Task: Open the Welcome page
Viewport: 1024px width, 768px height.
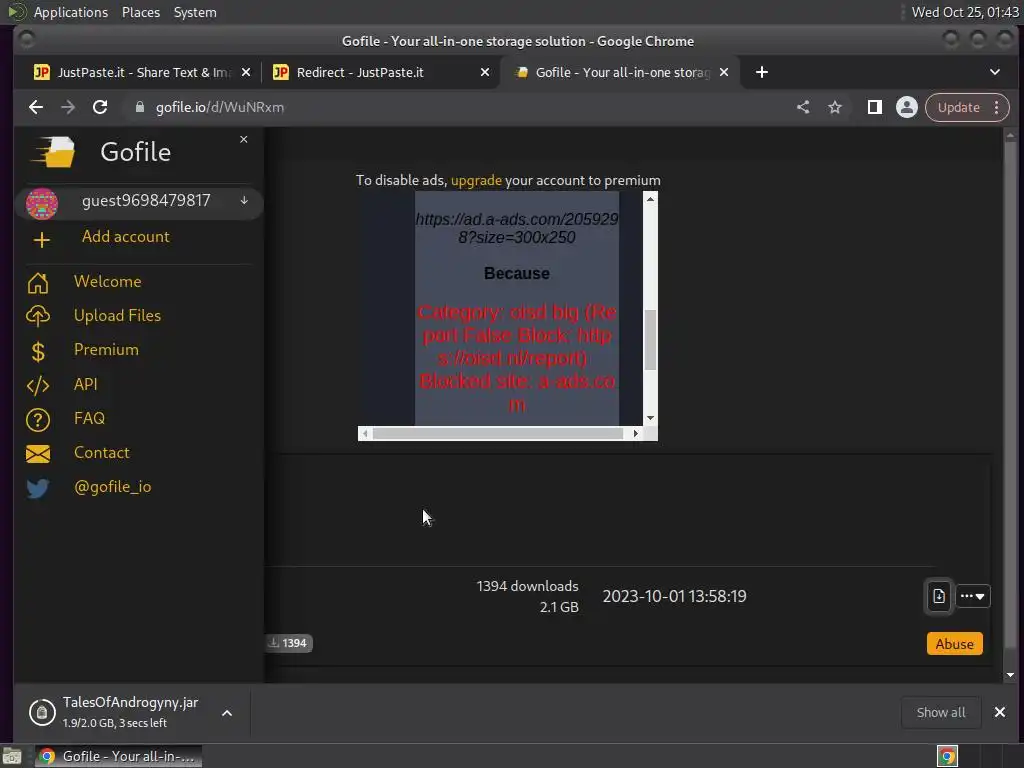Action: click(x=107, y=281)
